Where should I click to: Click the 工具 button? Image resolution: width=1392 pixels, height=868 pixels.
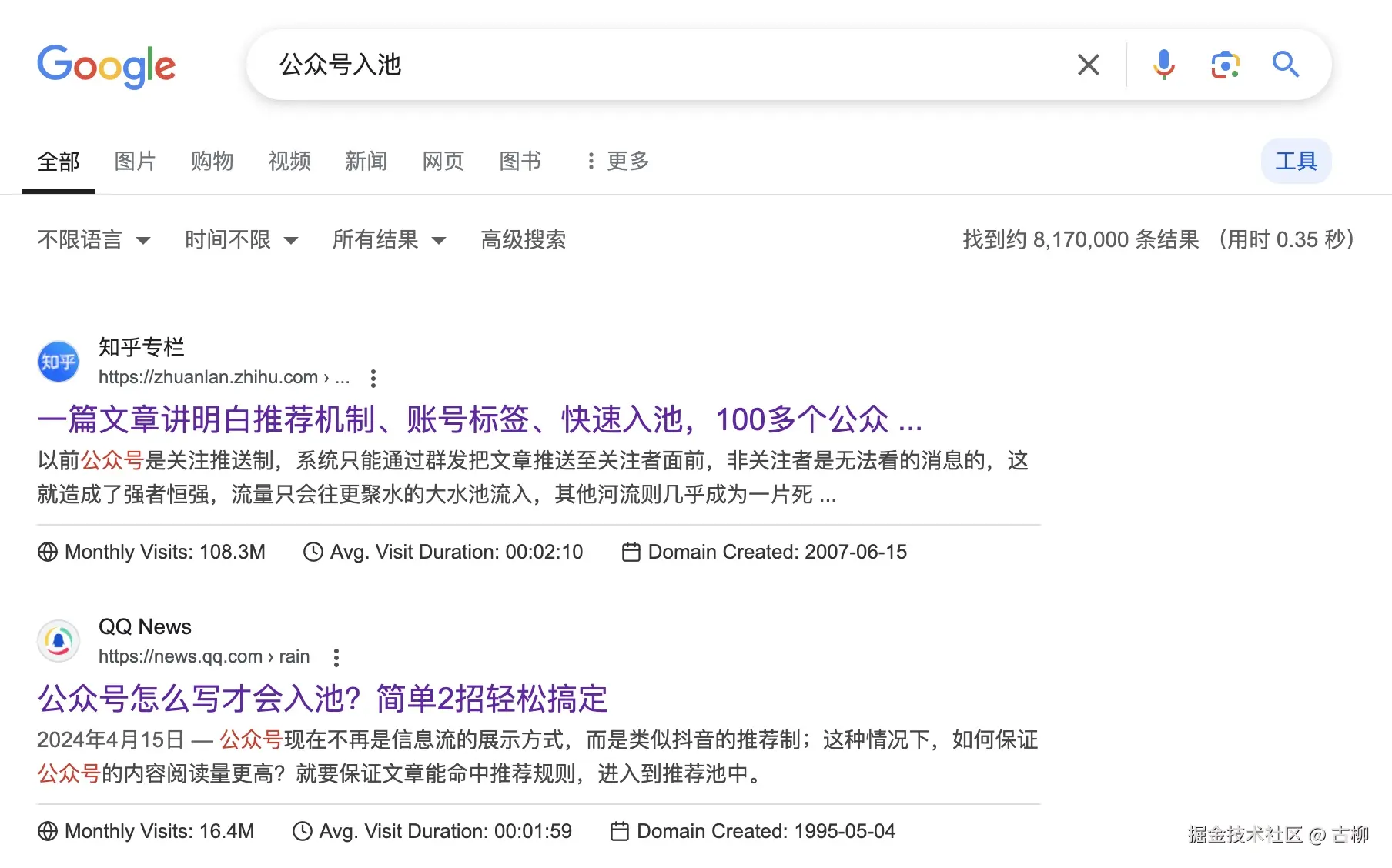point(1297,161)
